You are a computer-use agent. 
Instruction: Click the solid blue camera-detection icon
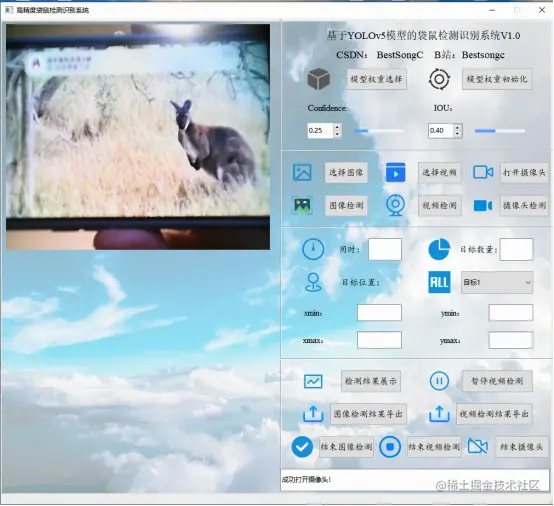[483, 205]
